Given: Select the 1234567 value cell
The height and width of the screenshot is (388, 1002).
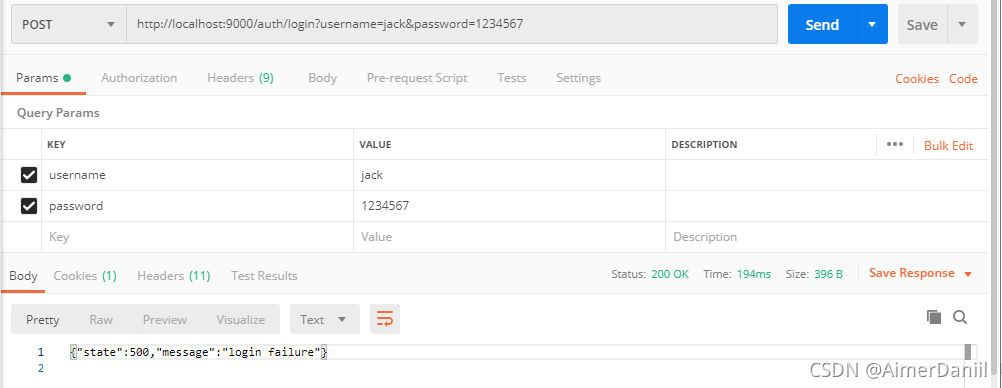Looking at the screenshot, I should (x=509, y=206).
